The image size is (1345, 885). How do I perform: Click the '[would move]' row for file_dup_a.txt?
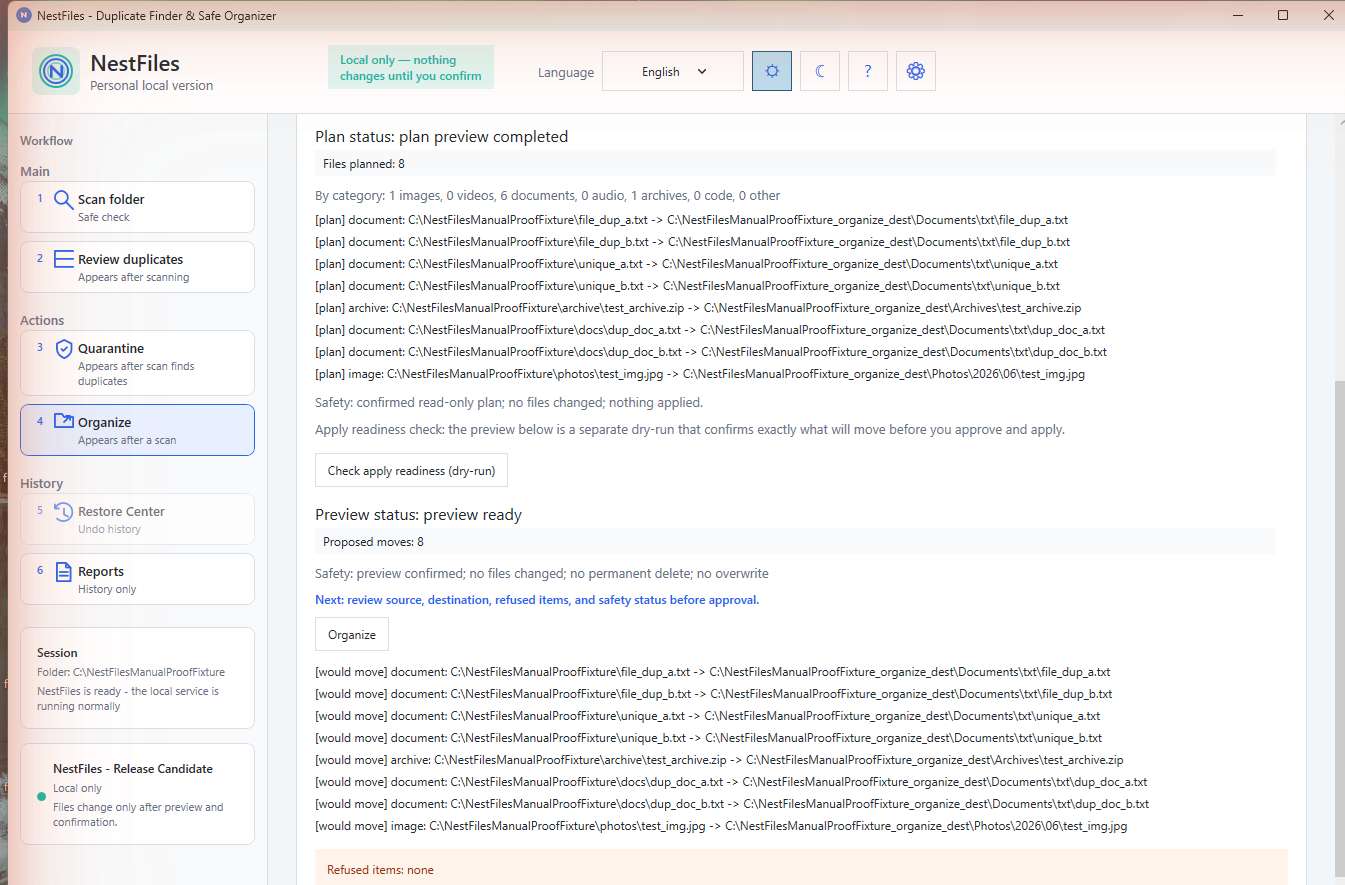coord(713,672)
